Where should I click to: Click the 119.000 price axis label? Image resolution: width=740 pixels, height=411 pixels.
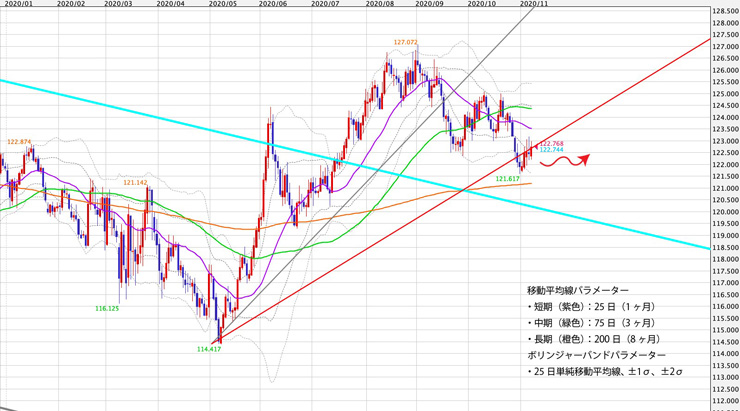[726, 235]
